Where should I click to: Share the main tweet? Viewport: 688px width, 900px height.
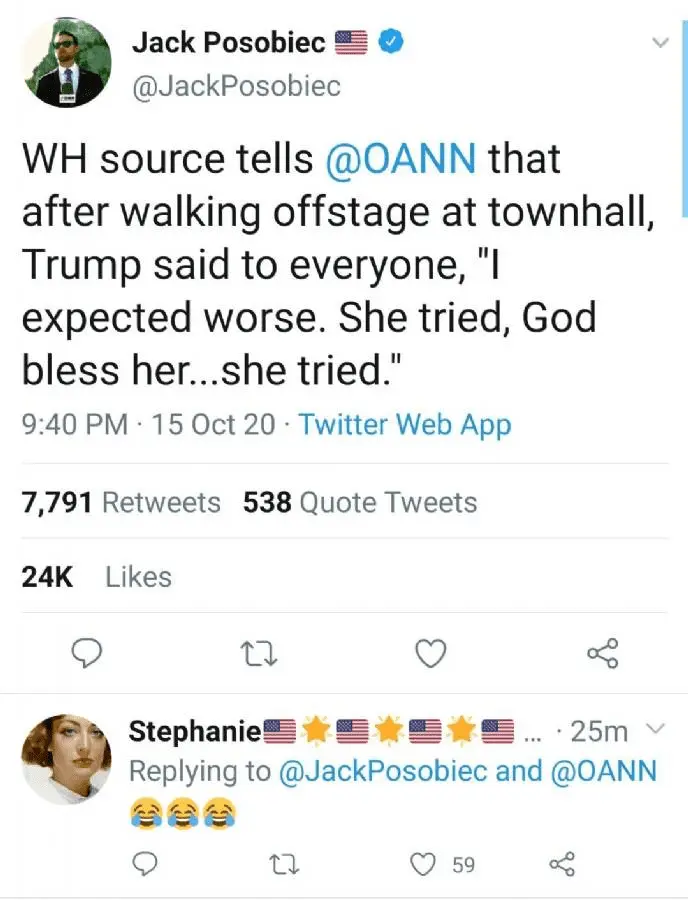point(603,654)
